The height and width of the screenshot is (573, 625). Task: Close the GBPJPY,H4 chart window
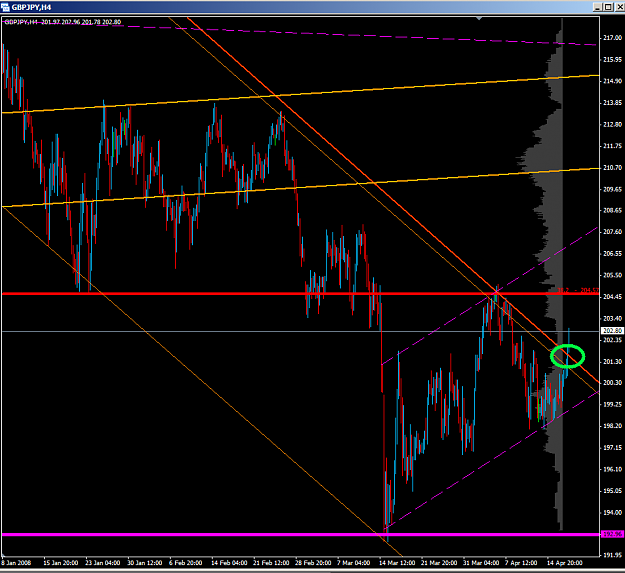619,7
